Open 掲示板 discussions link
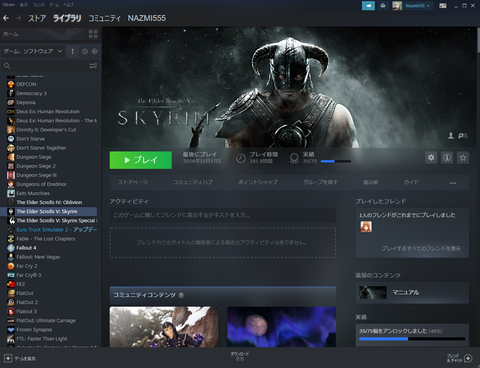Image resolution: width=480 pixels, height=368 pixels. click(x=371, y=182)
